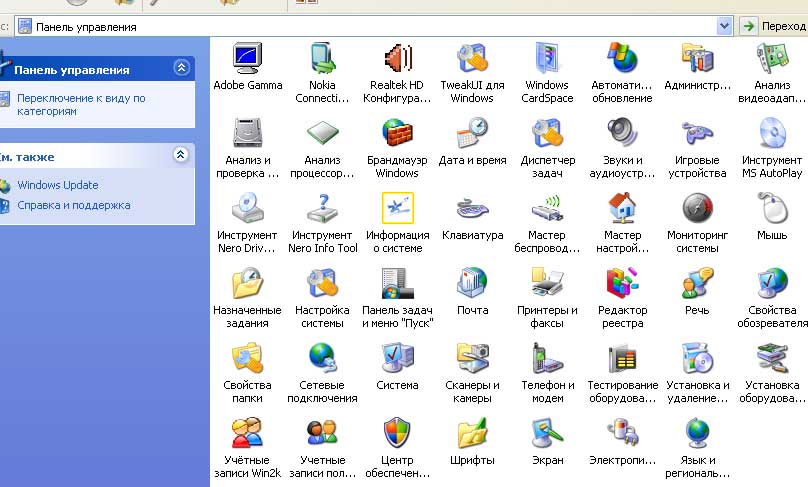
Task: Open the Принтеры и факсы icon
Action: click(x=547, y=284)
